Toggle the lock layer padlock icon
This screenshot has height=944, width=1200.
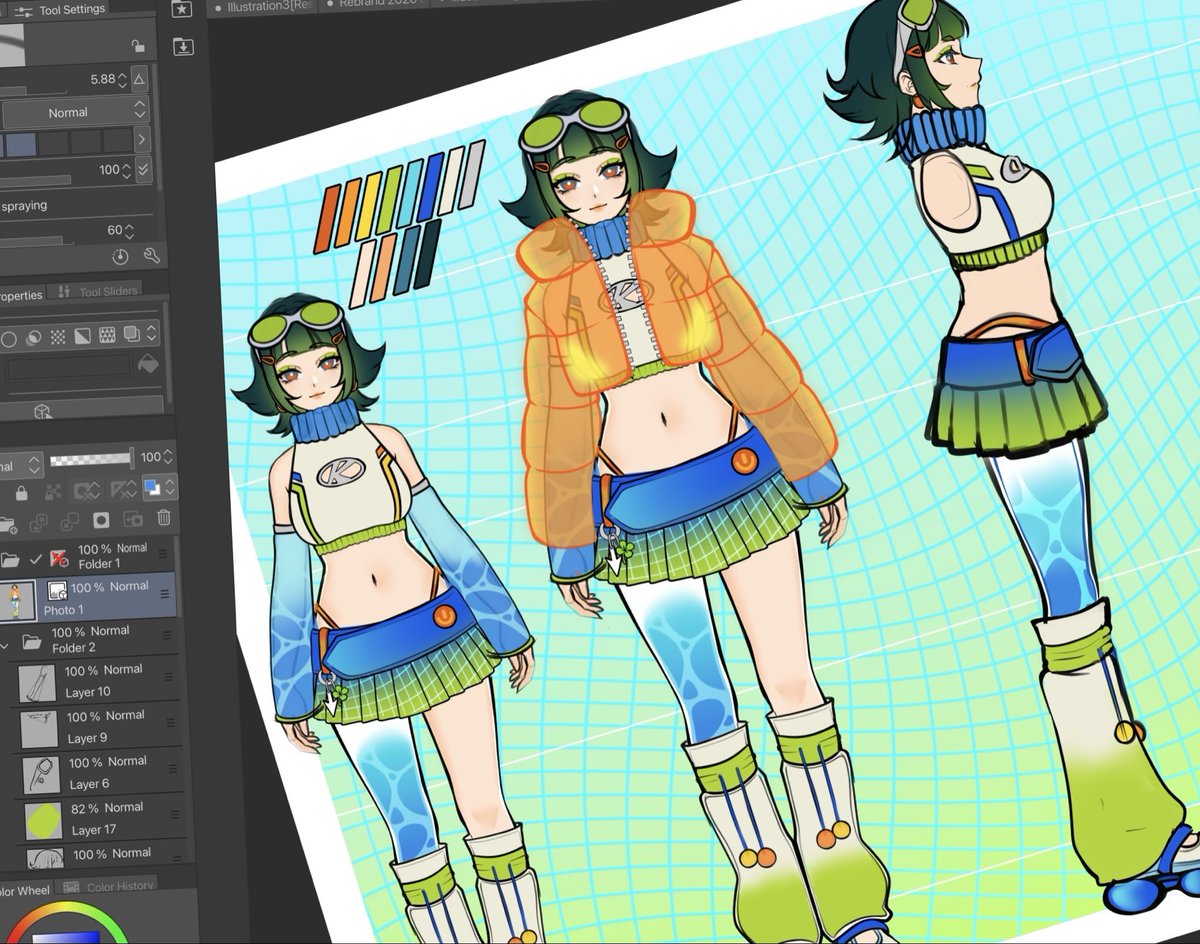21,493
